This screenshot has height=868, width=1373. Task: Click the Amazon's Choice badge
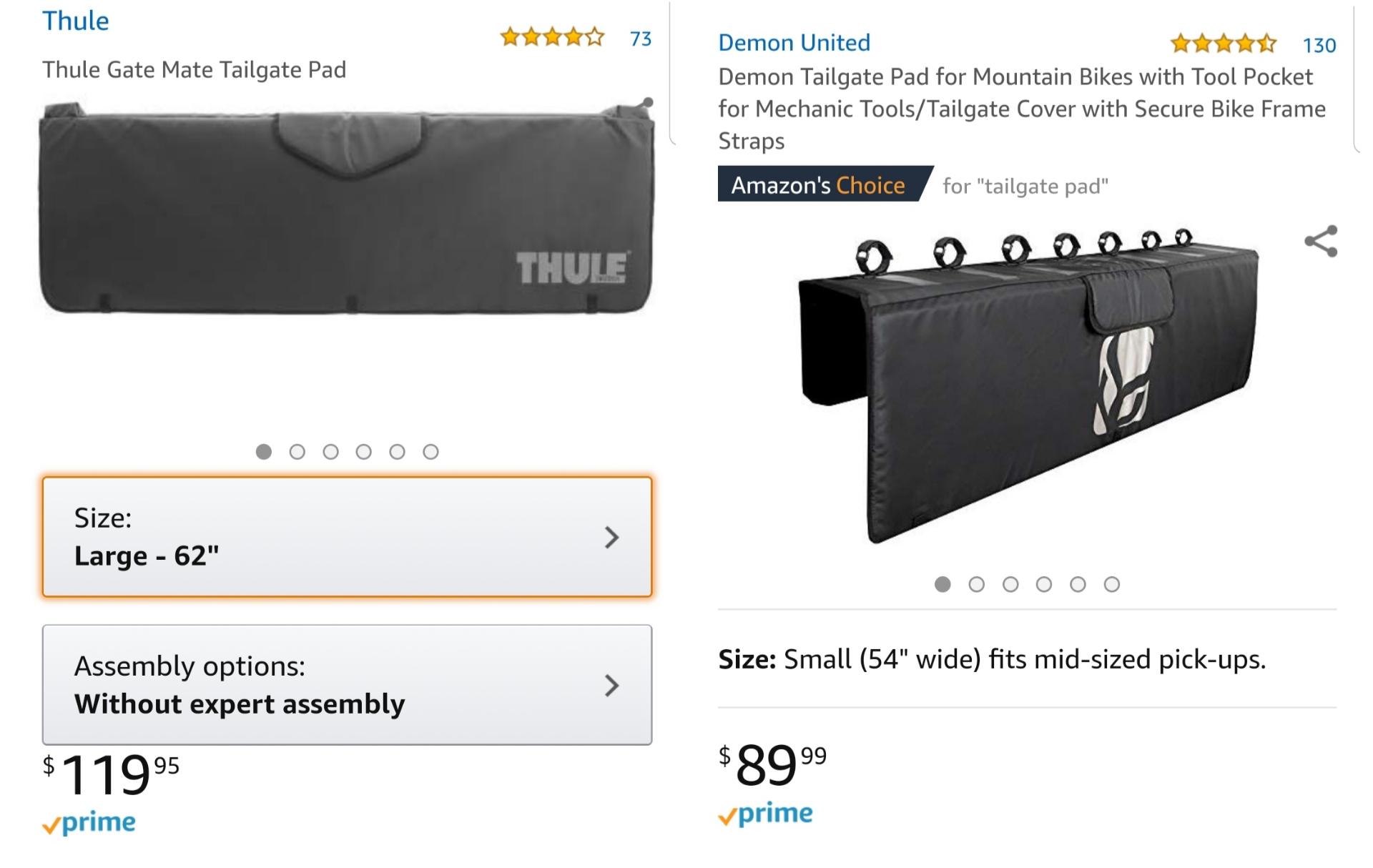817,184
